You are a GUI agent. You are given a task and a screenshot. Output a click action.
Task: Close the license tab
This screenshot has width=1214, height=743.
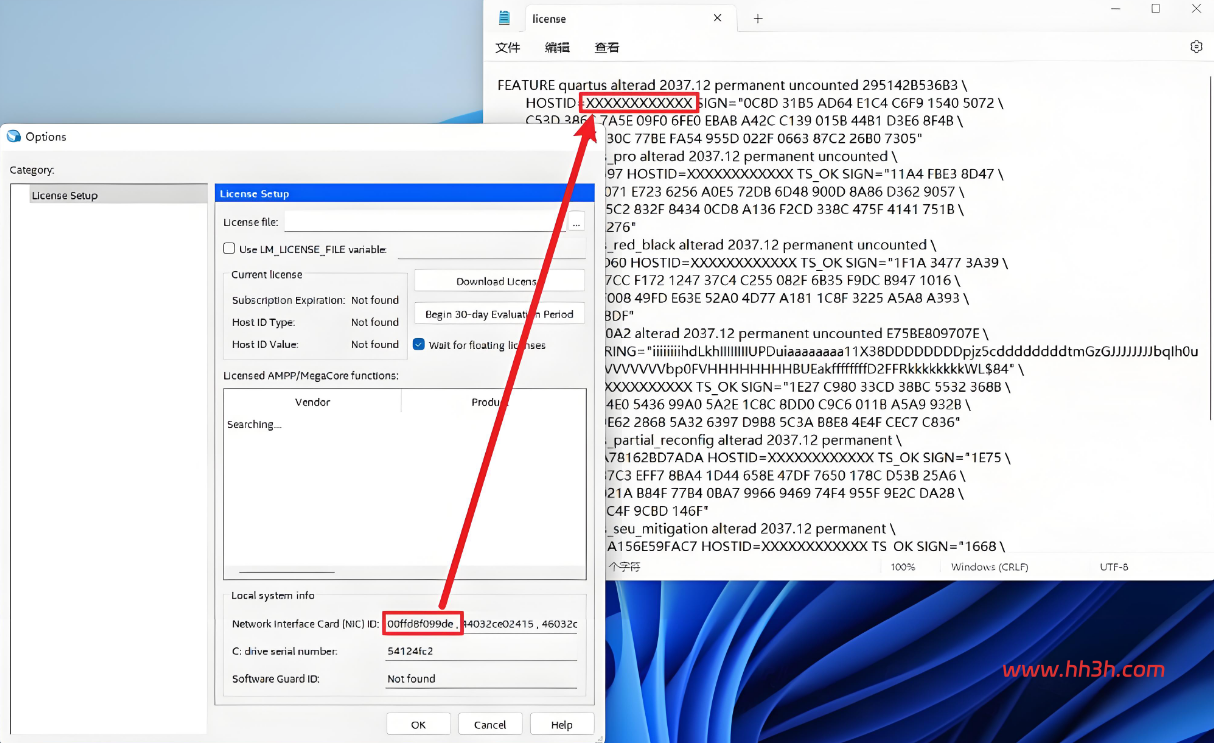pos(718,18)
